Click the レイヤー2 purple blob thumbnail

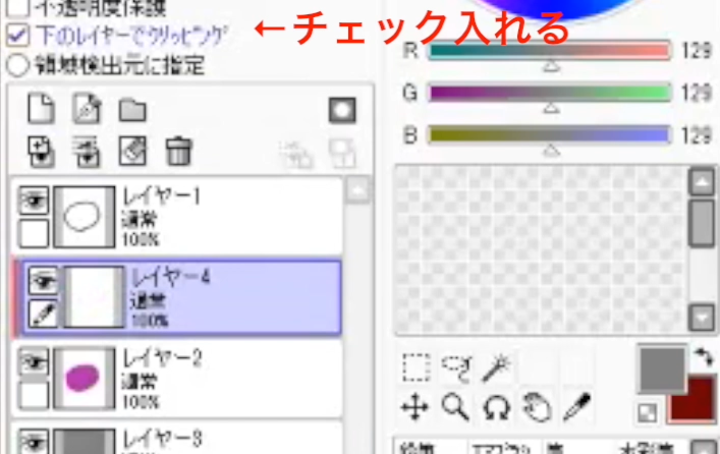tap(84, 378)
